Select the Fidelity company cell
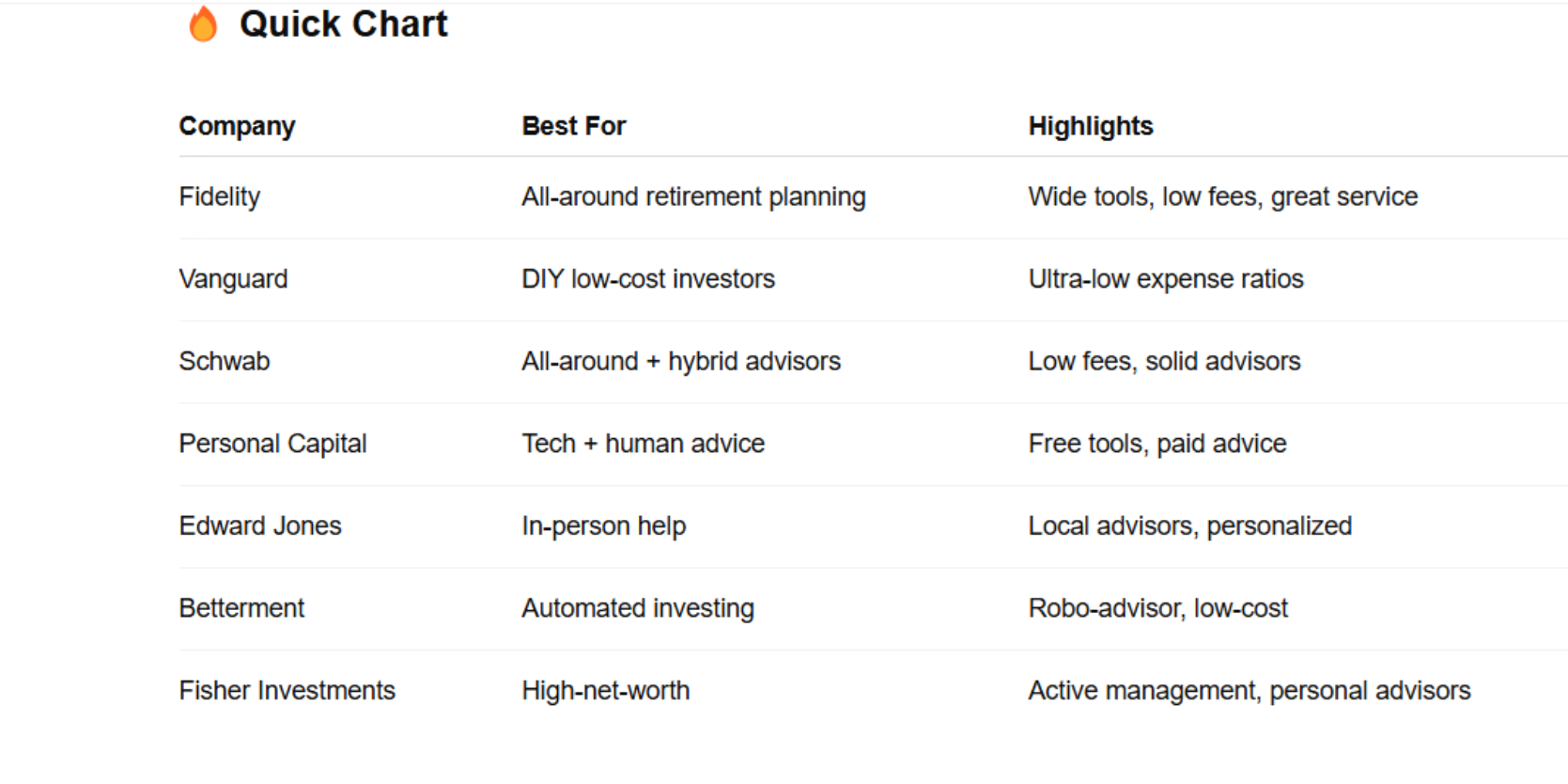1568x784 pixels. point(219,196)
